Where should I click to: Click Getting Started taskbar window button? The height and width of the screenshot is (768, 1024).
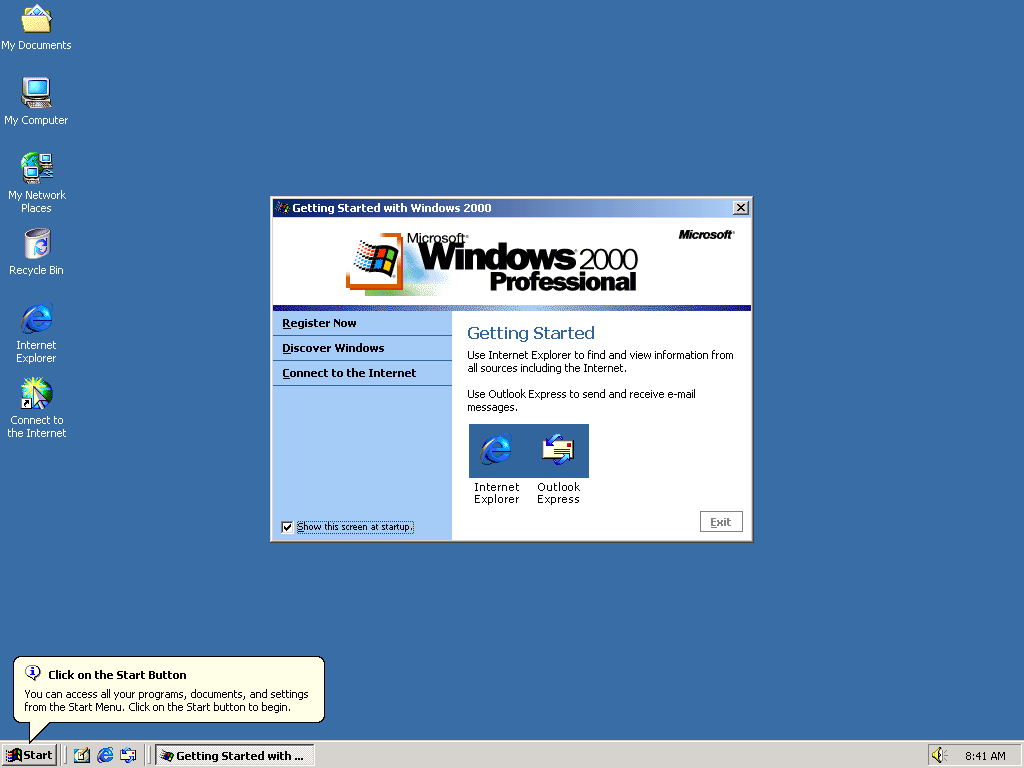pyautogui.click(x=235, y=755)
